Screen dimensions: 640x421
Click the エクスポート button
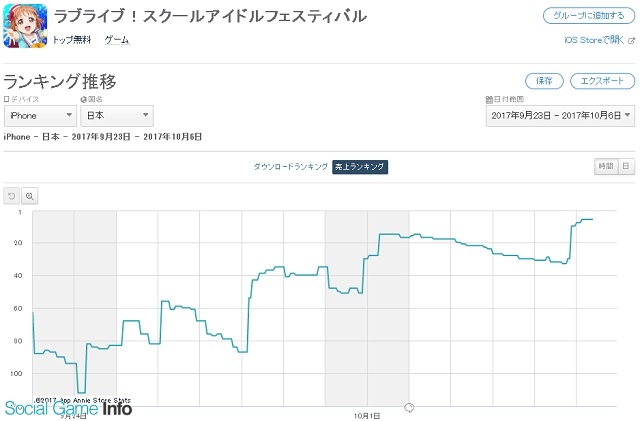[602, 81]
